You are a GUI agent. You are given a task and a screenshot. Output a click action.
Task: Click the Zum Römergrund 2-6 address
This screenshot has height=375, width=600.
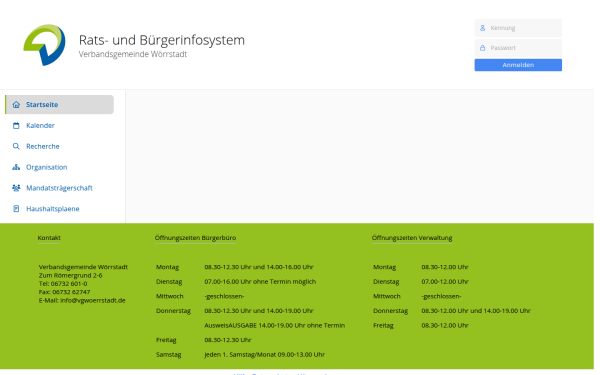click(x=70, y=275)
